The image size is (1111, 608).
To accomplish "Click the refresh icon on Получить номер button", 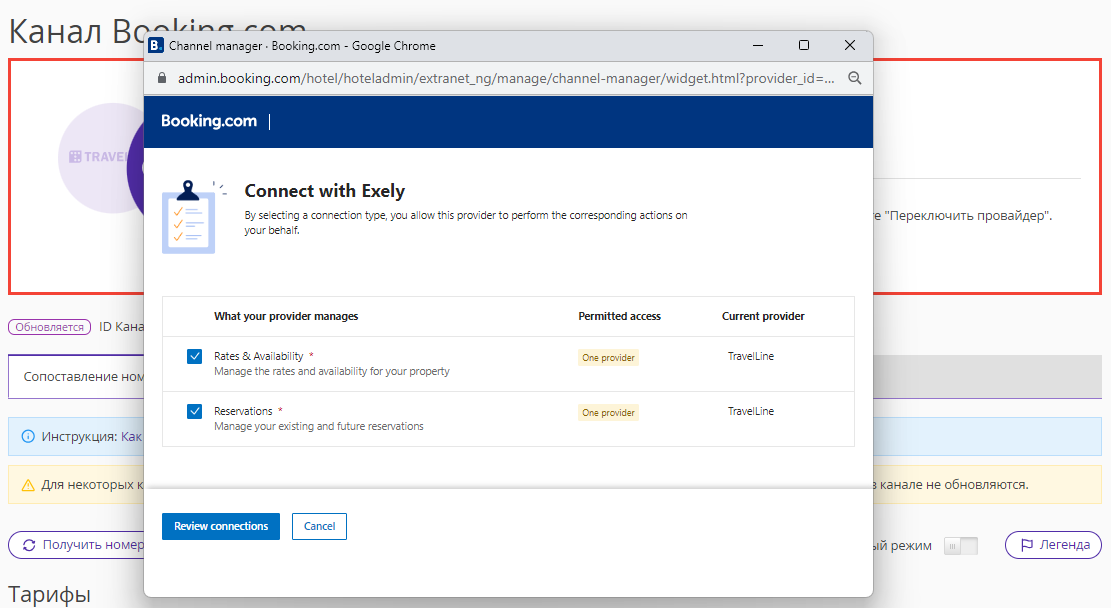I will (29, 545).
